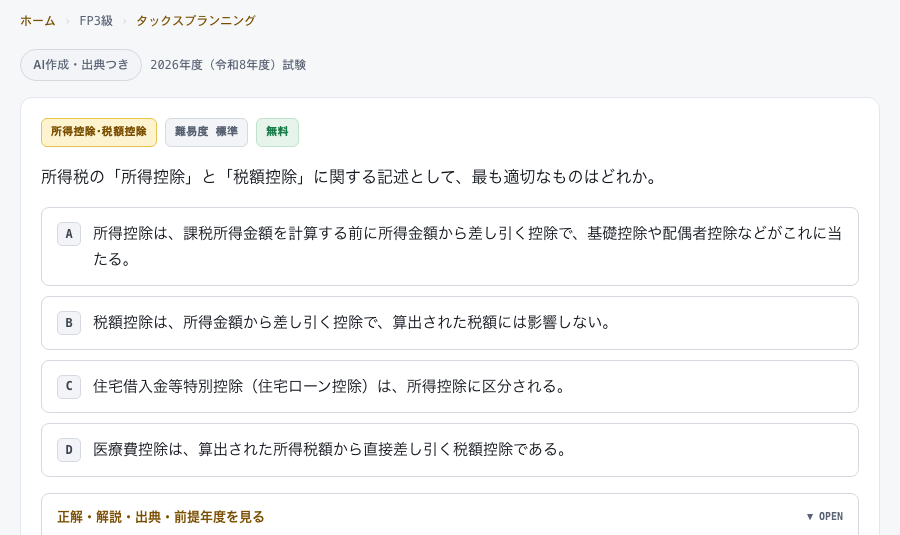Click the letter B badge
Image resolution: width=900 pixels, height=535 pixels.
coord(69,323)
